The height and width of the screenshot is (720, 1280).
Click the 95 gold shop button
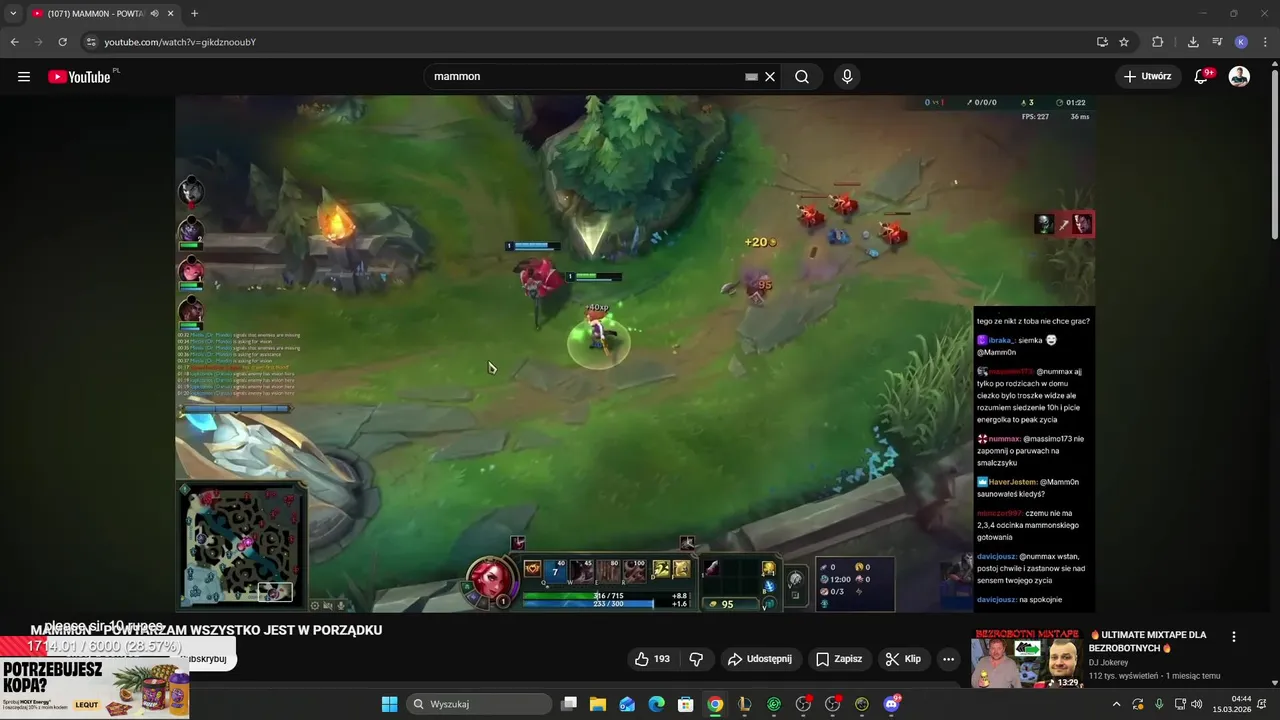click(728, 604)
